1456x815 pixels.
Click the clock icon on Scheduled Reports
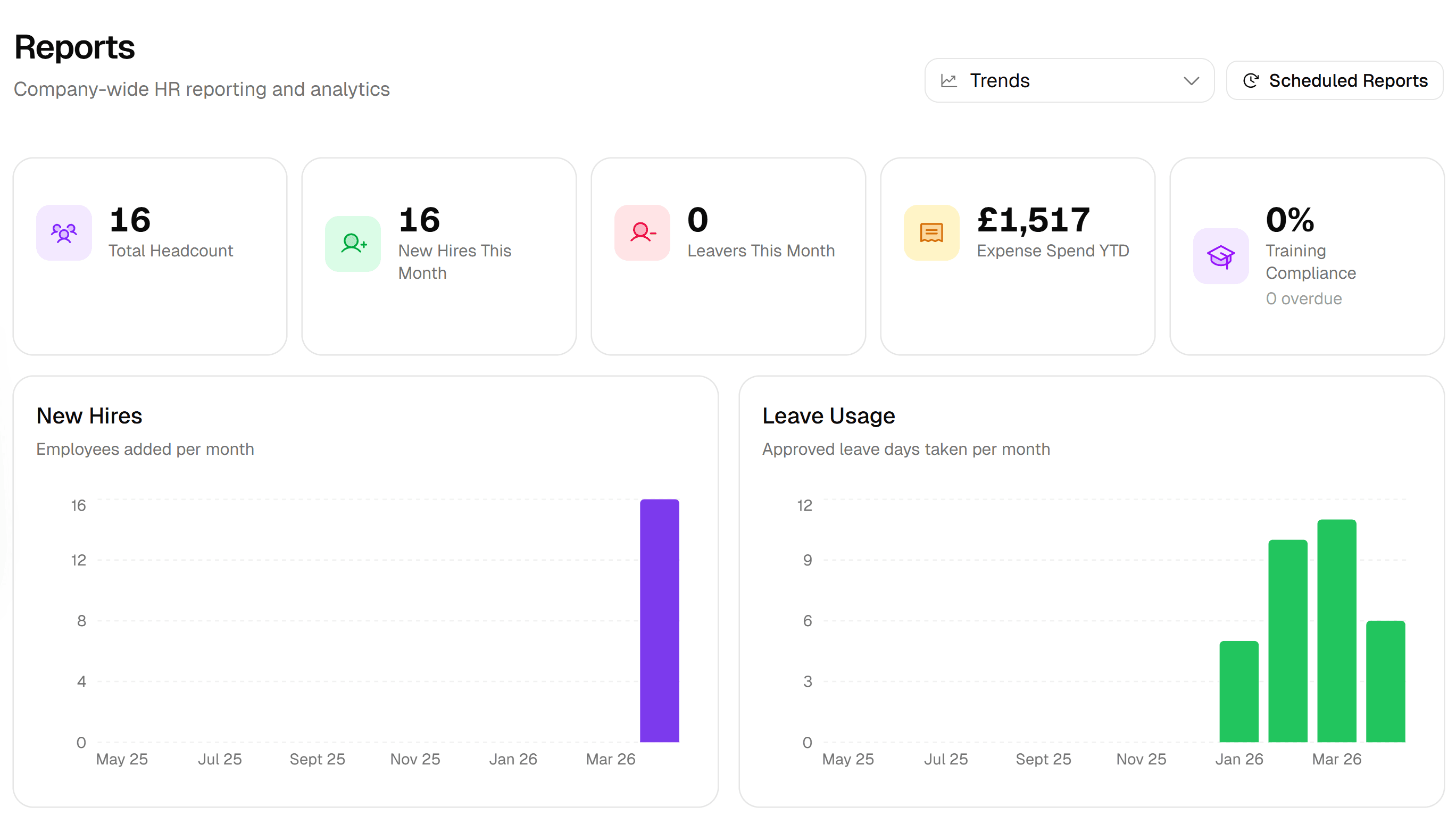click(1251, 80)
